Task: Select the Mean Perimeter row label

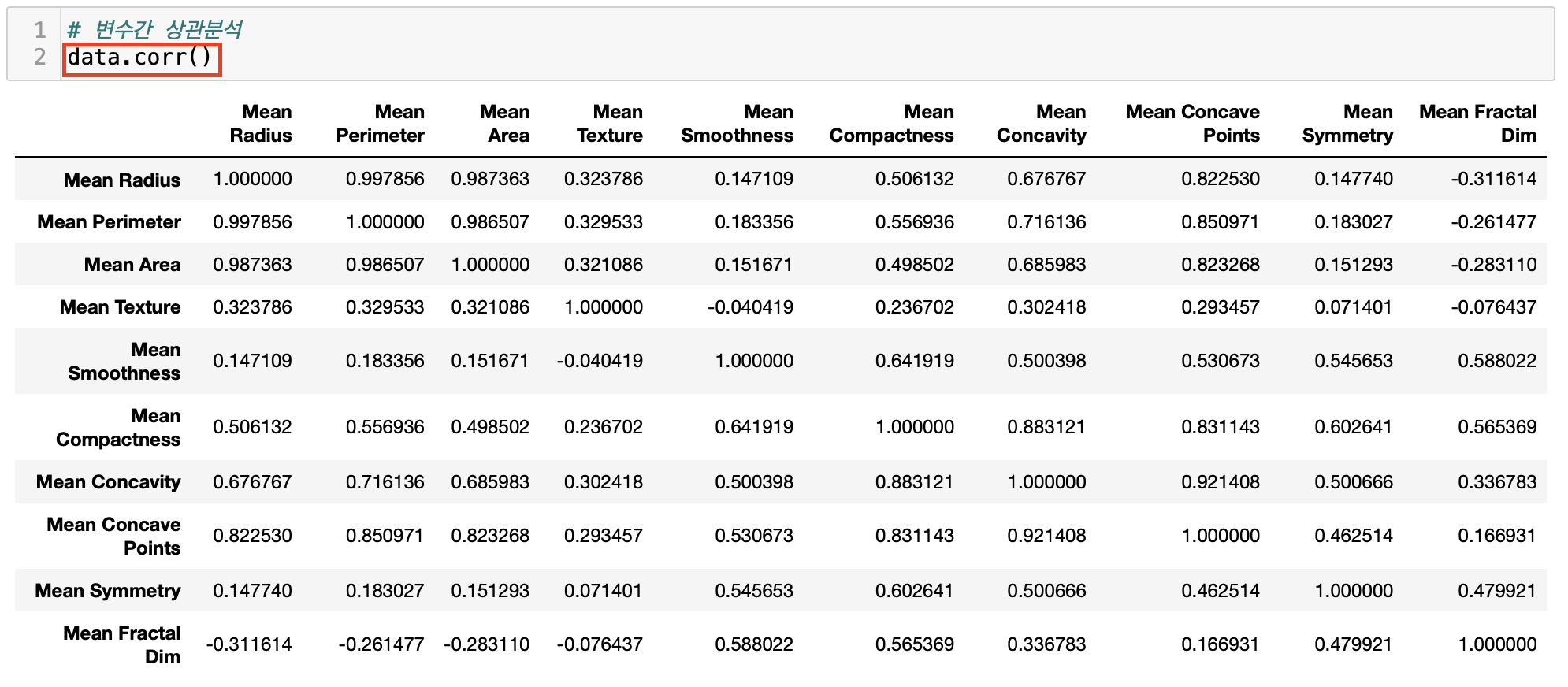Action: [110, 222]
